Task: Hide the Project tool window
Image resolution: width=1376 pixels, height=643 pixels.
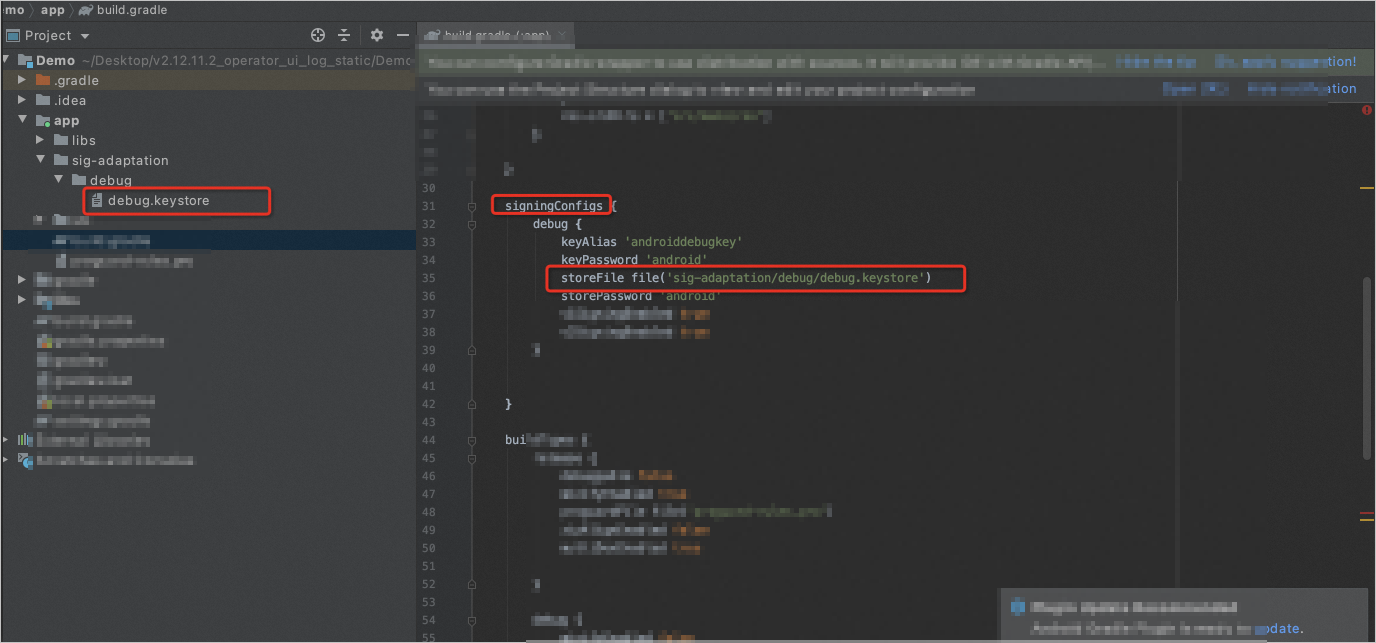Action: (403, 35)
